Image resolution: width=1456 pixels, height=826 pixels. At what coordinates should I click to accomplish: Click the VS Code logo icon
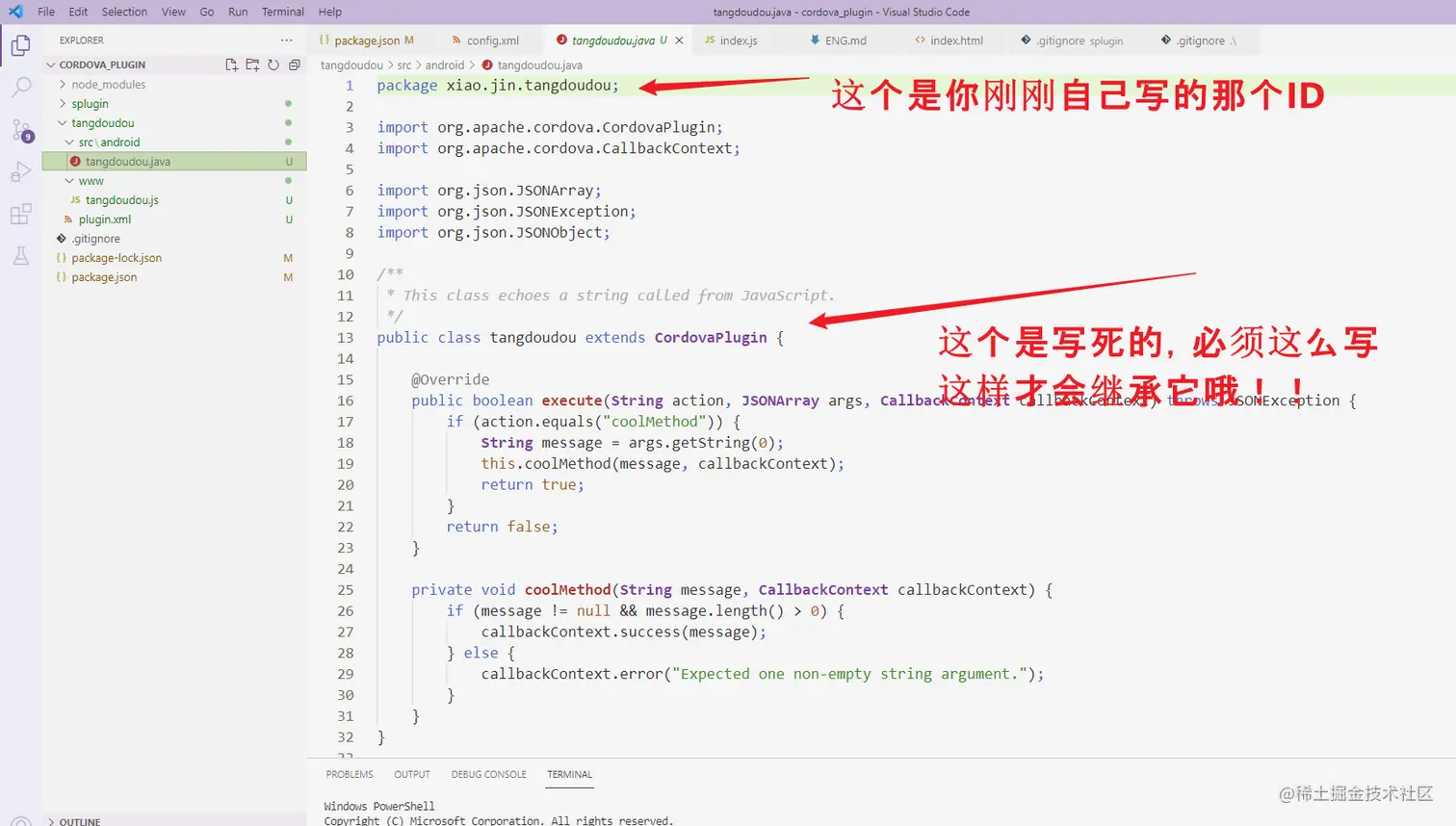coord(15,12)
